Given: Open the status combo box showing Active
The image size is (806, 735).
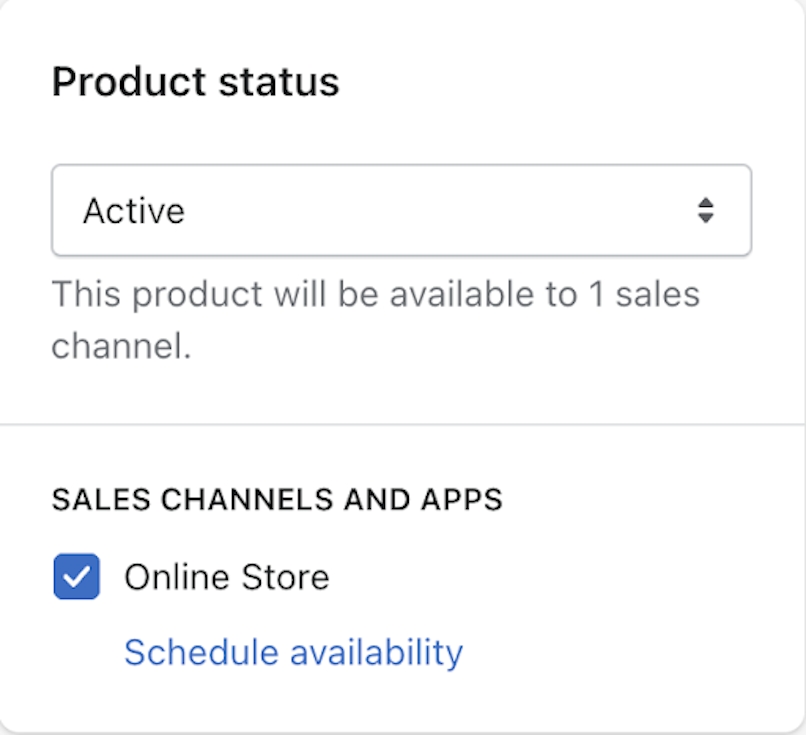Looking at the screenshot, I should pyautogui.click(x=400, y=210).
